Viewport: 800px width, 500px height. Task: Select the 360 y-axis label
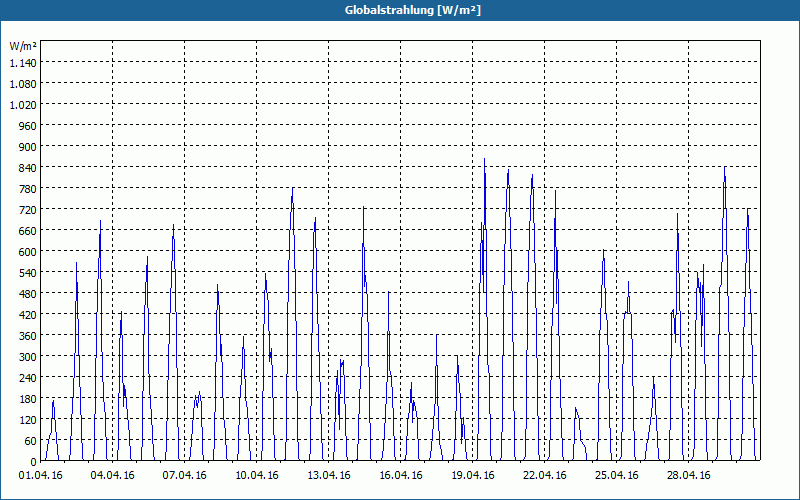[28, 336]
